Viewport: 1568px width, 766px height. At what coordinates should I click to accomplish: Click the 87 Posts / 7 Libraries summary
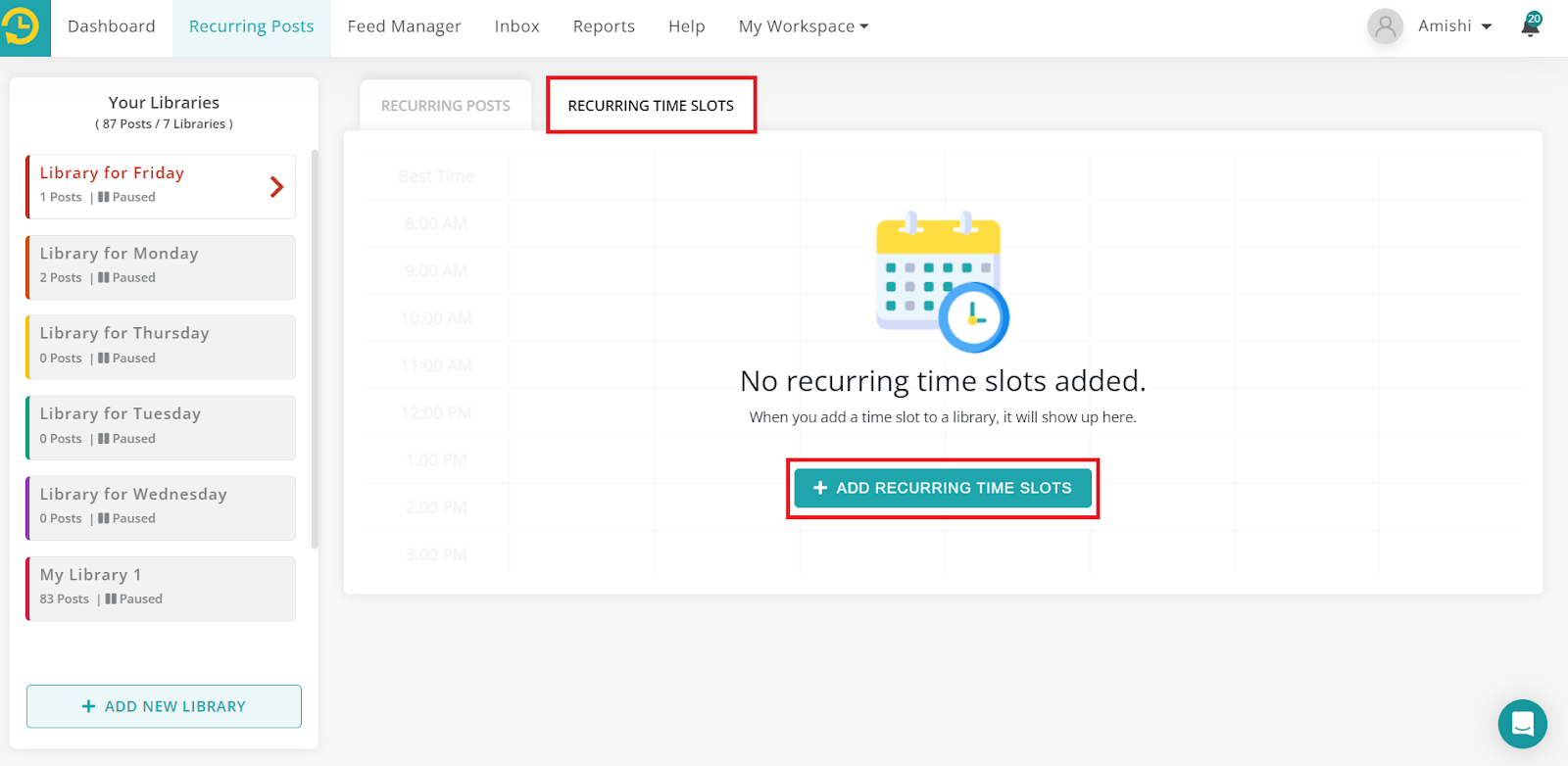pos(164,124)
